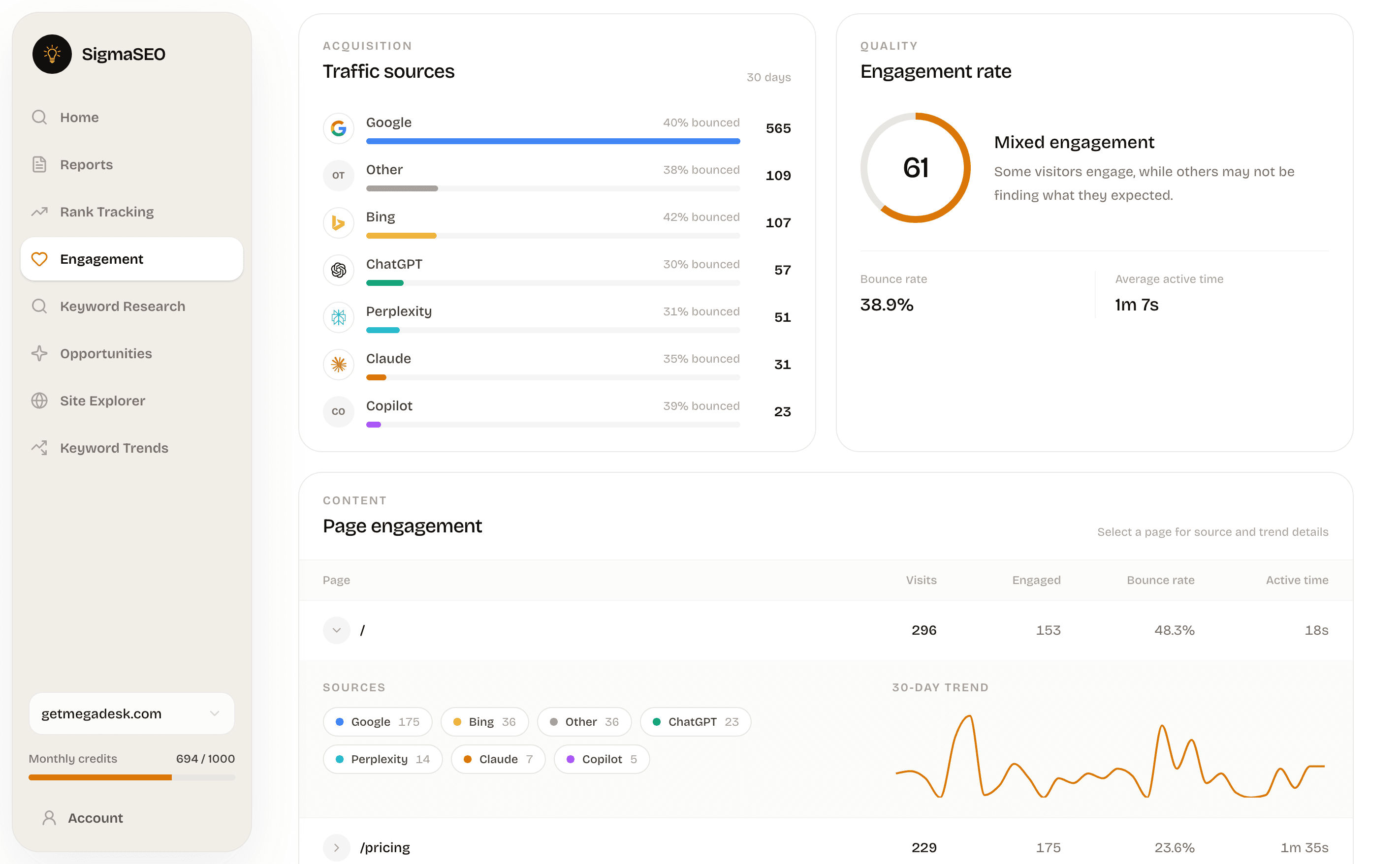Click the Perplexity source name
Screen dimensions: 1400x864
(398, 311)
